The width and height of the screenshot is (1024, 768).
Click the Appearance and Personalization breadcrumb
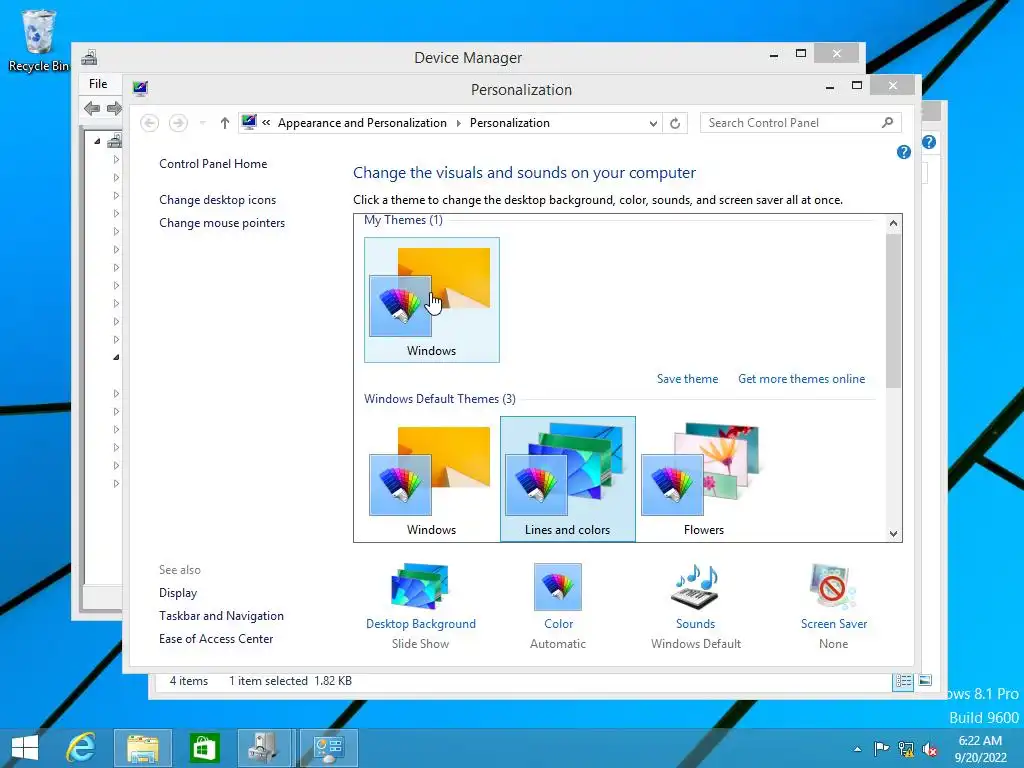click(362, 123)
